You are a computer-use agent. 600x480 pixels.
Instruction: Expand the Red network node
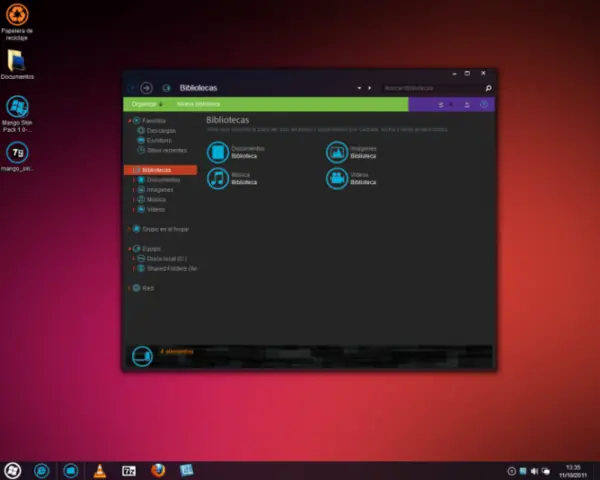pos(129,288)
